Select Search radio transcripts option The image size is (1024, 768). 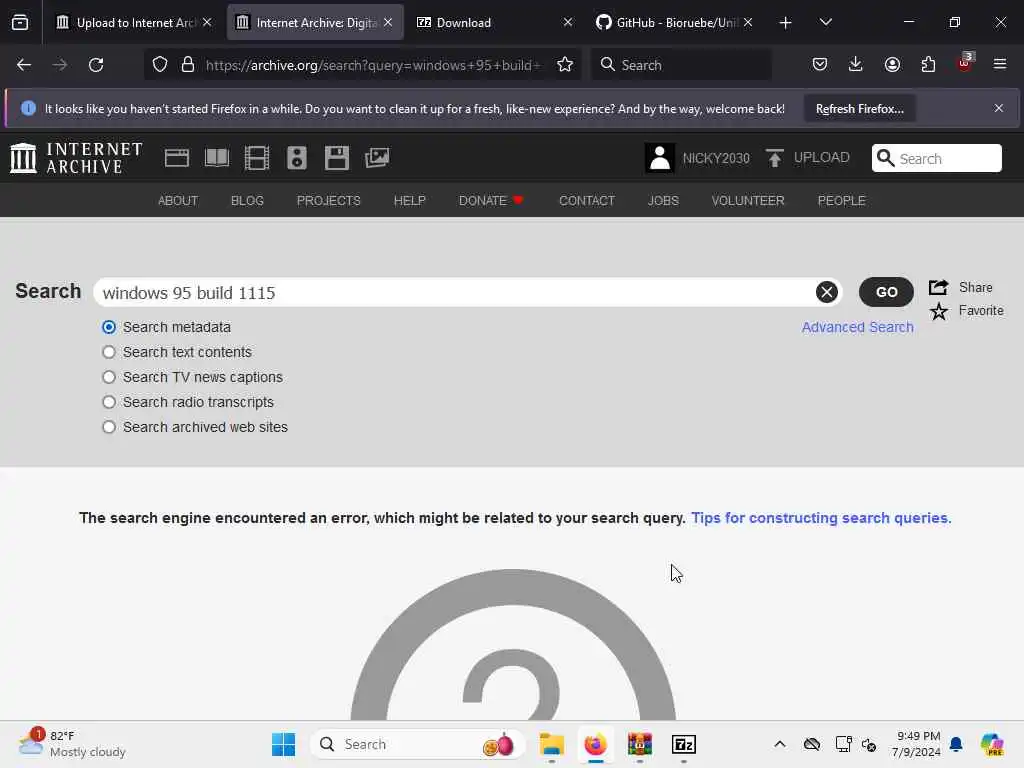point(109,402)
